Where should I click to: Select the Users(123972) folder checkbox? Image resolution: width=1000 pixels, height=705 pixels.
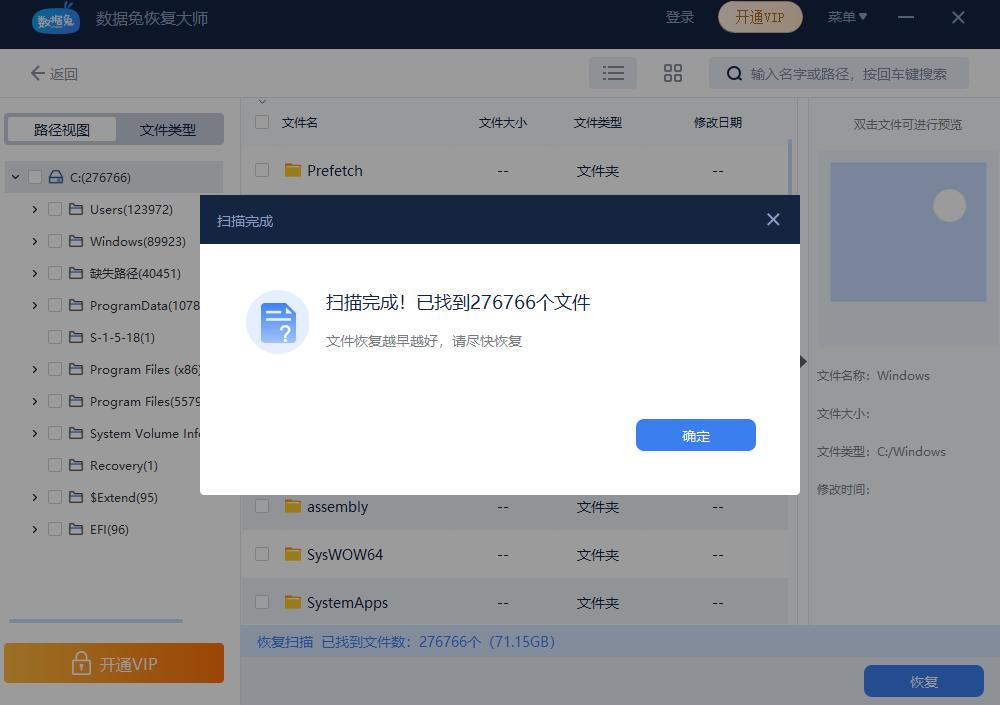(55, 209)
